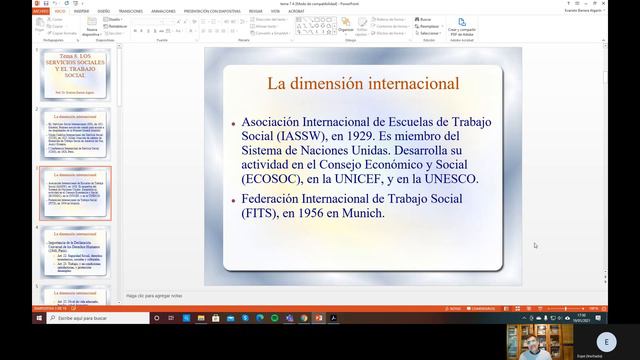Viewport: 640px width, 360px height.
Task: Click Reemplazar in Edición group
Action: click(427, 26)
